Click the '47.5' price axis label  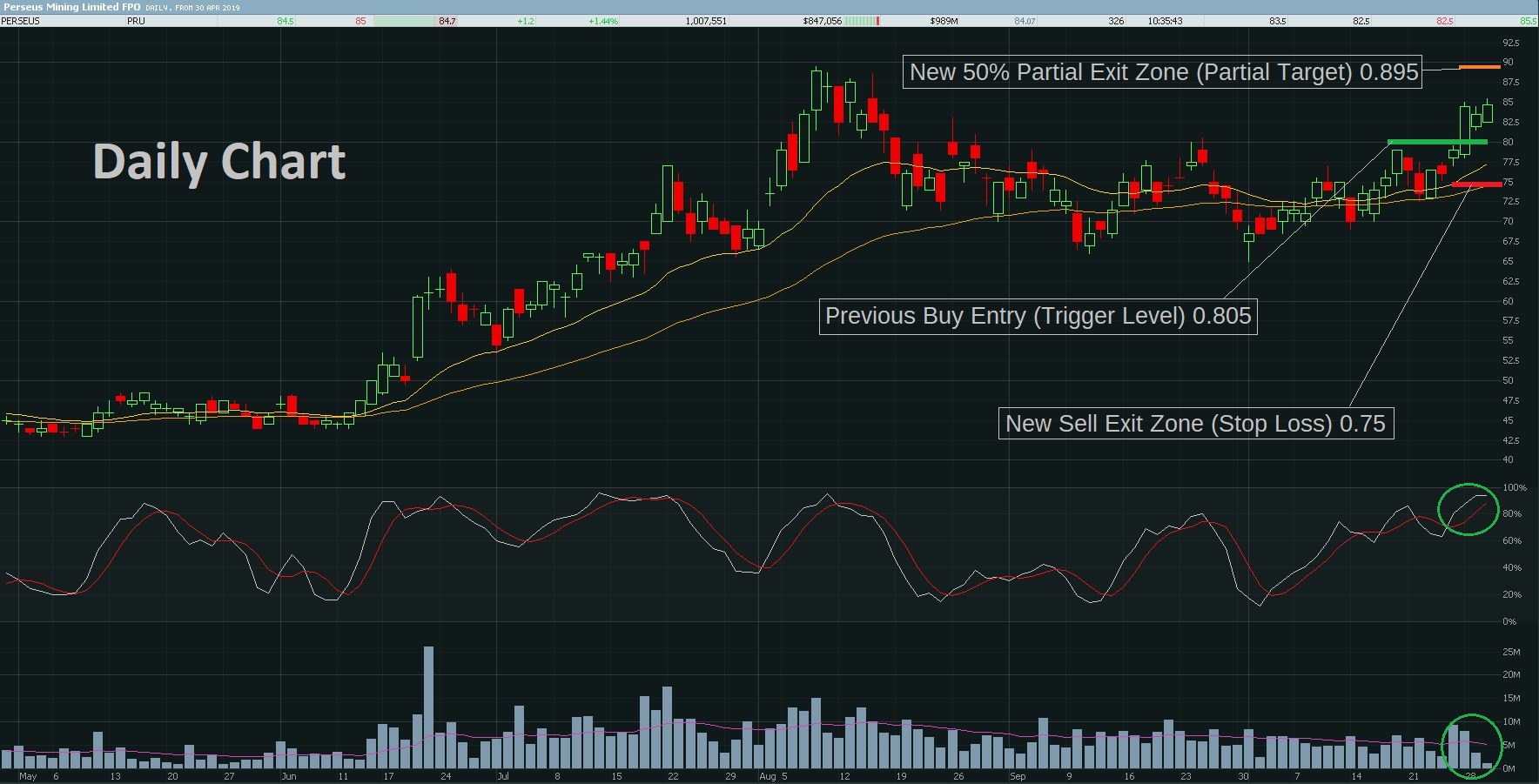(1511, 400)
